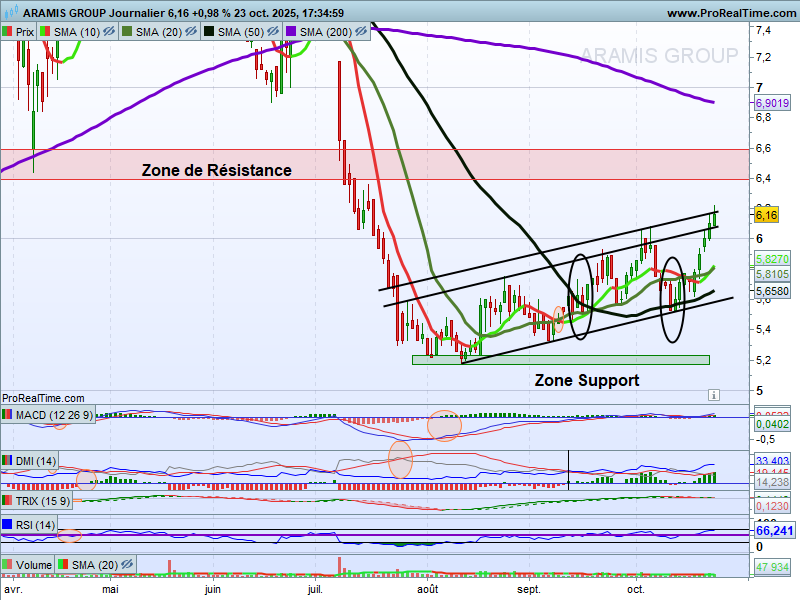Image resolution: width=800 pixels, height=600 pixels.
Task: Click the DMI value 14,238 label
Action: point(772,482)
